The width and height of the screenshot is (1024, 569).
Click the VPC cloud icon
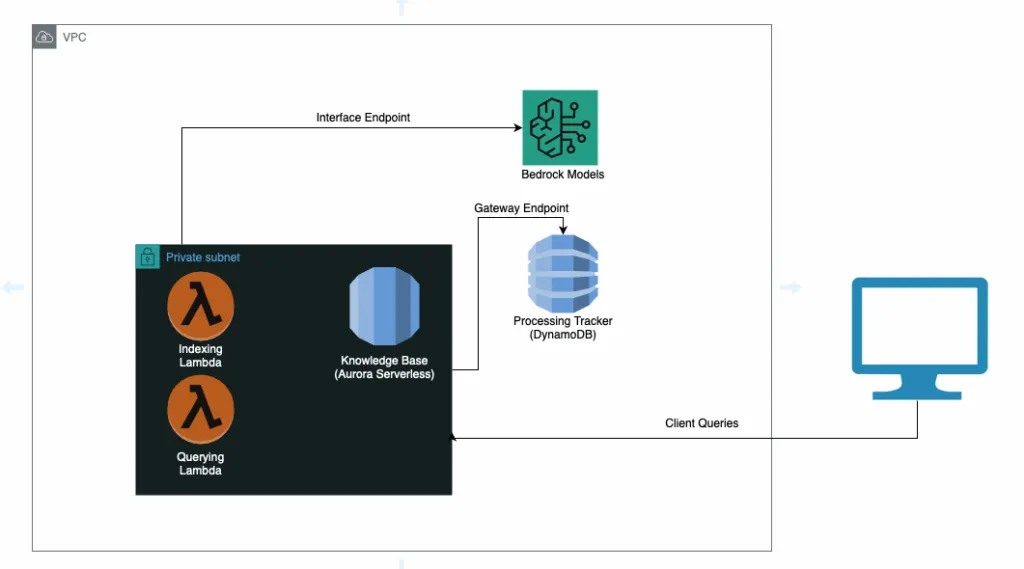pos(45,37)
